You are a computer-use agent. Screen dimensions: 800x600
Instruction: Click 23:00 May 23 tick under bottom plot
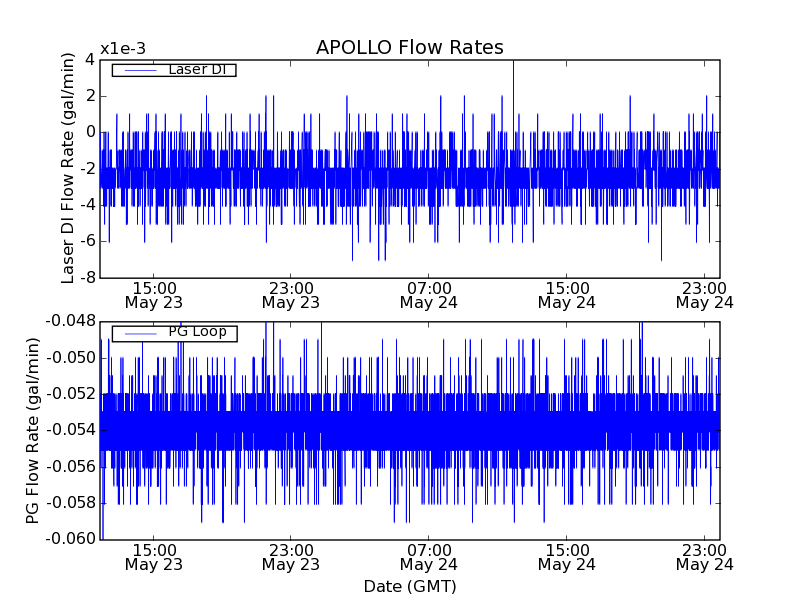click(291, 556)
